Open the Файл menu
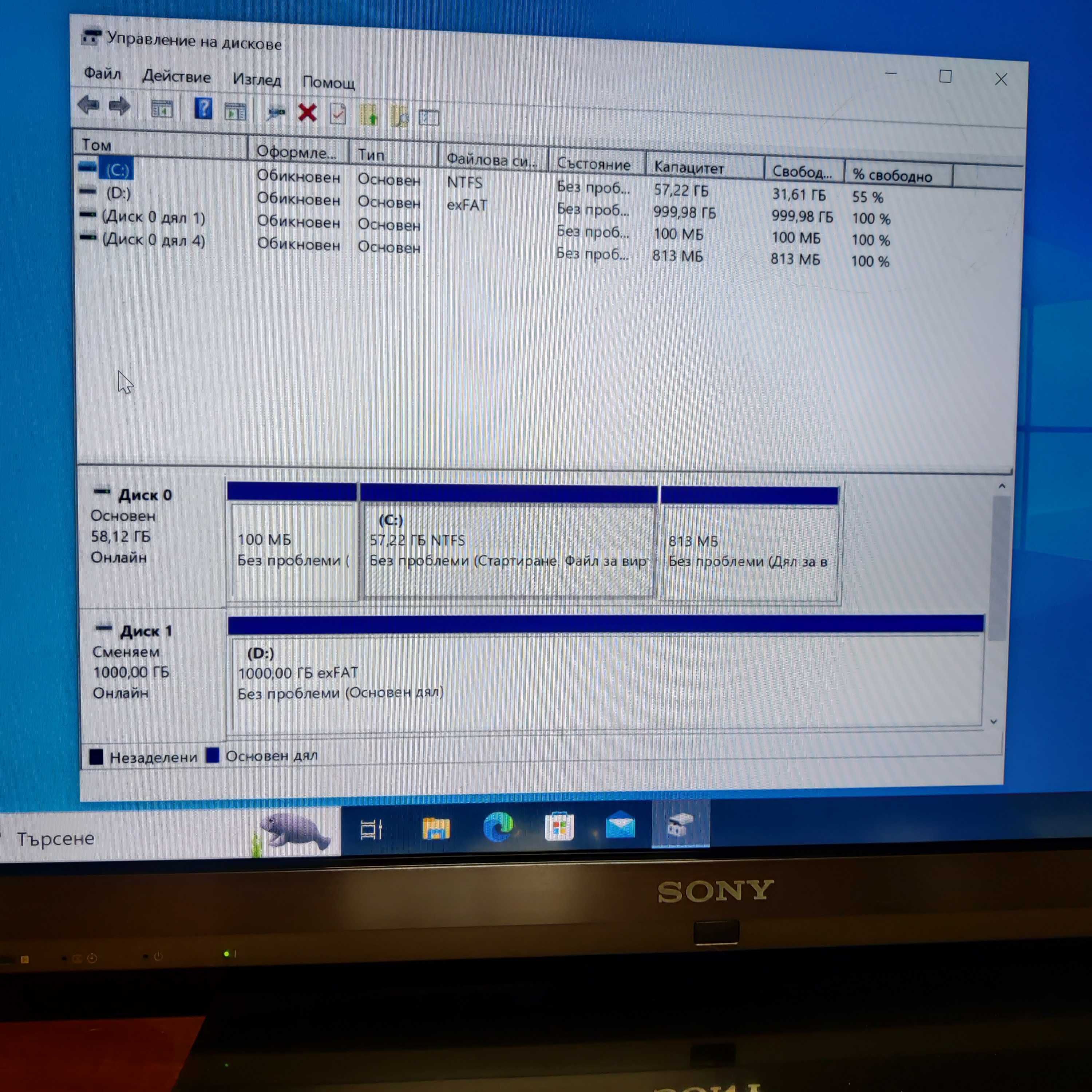This screenshot has height=1092, width=1092. point(102,73)
